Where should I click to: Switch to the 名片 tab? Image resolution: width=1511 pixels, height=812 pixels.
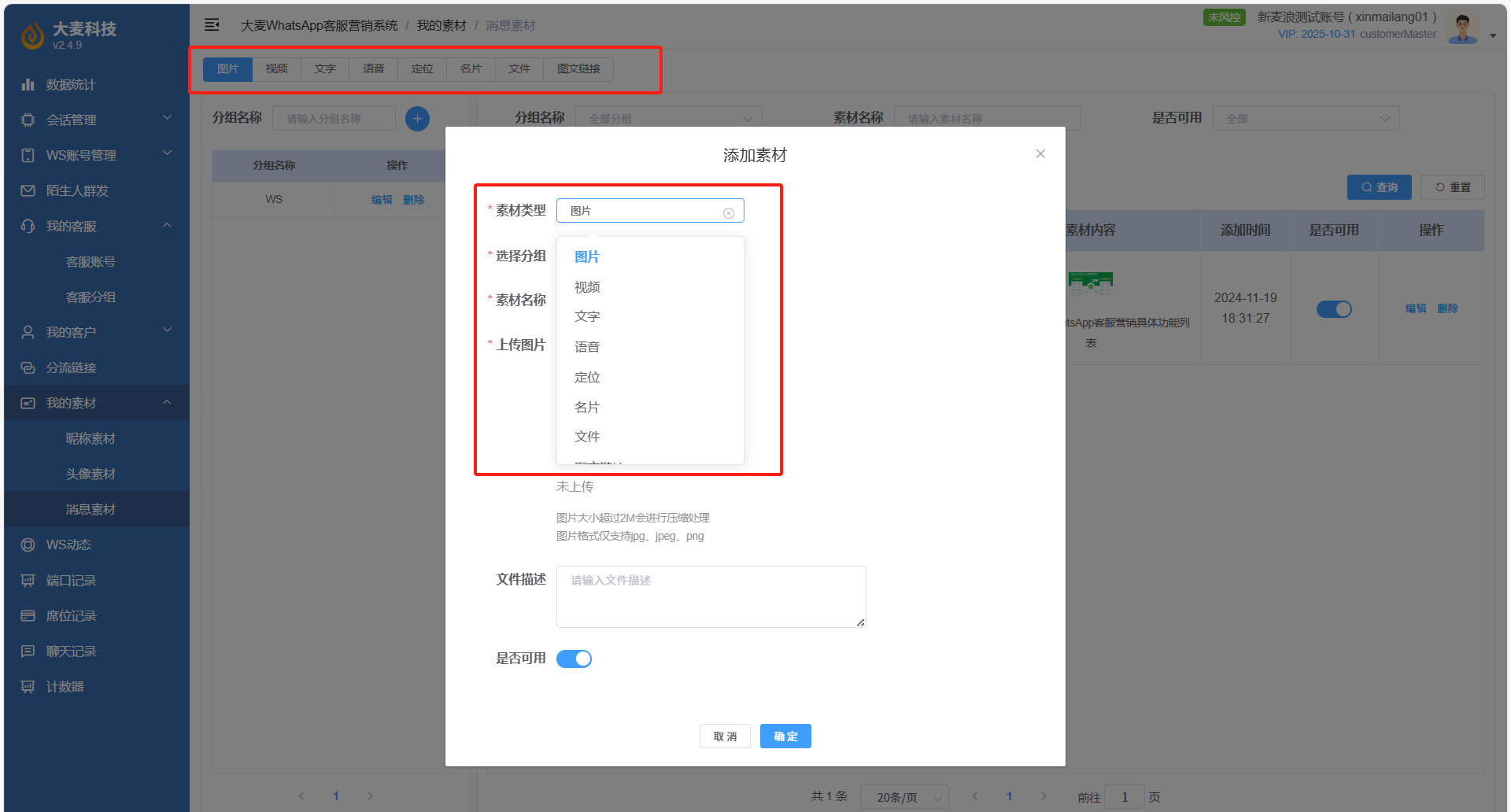[471, 69]
